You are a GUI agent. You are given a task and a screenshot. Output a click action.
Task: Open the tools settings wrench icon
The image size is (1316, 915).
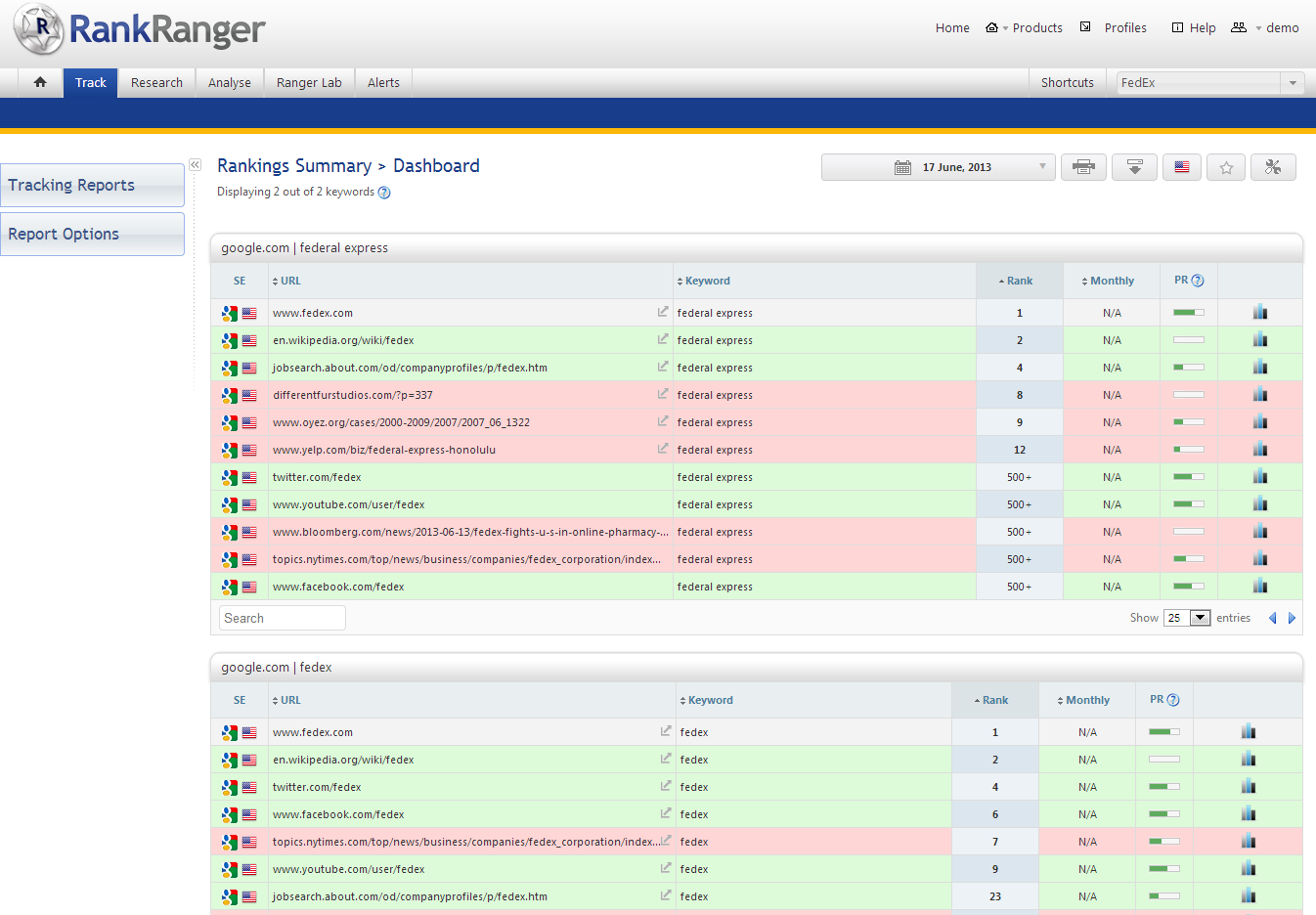(1272, 167)
